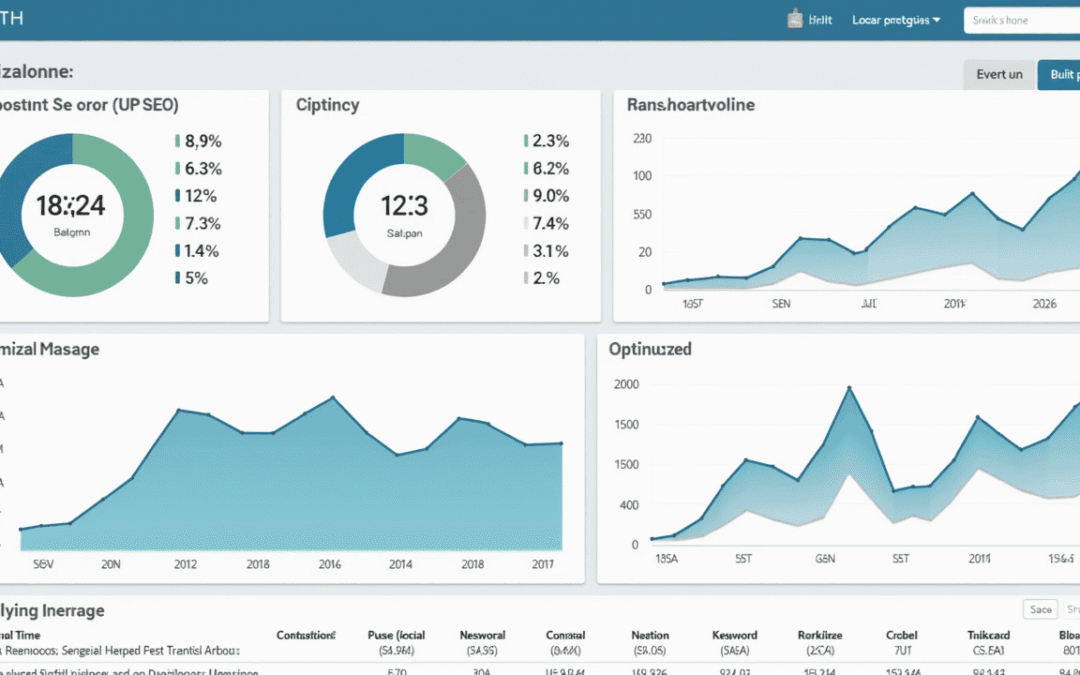Image resolution: width=1080 pixels, height=675 pixels.
Task: Select the 3.1% legend entry
Action: pos(547,251)
